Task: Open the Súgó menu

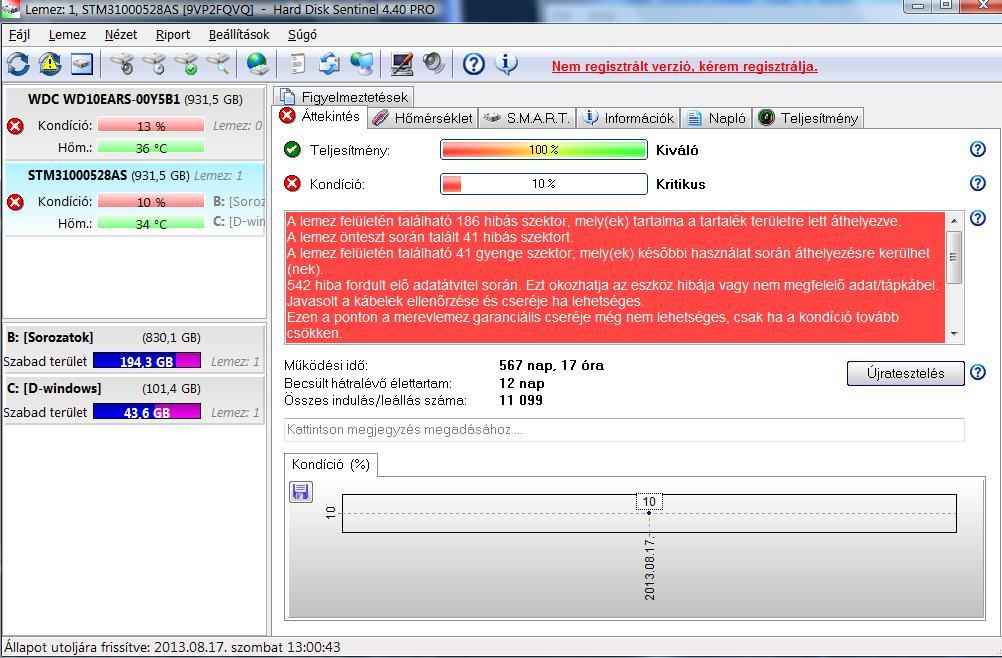Action: tap(302, 34)
